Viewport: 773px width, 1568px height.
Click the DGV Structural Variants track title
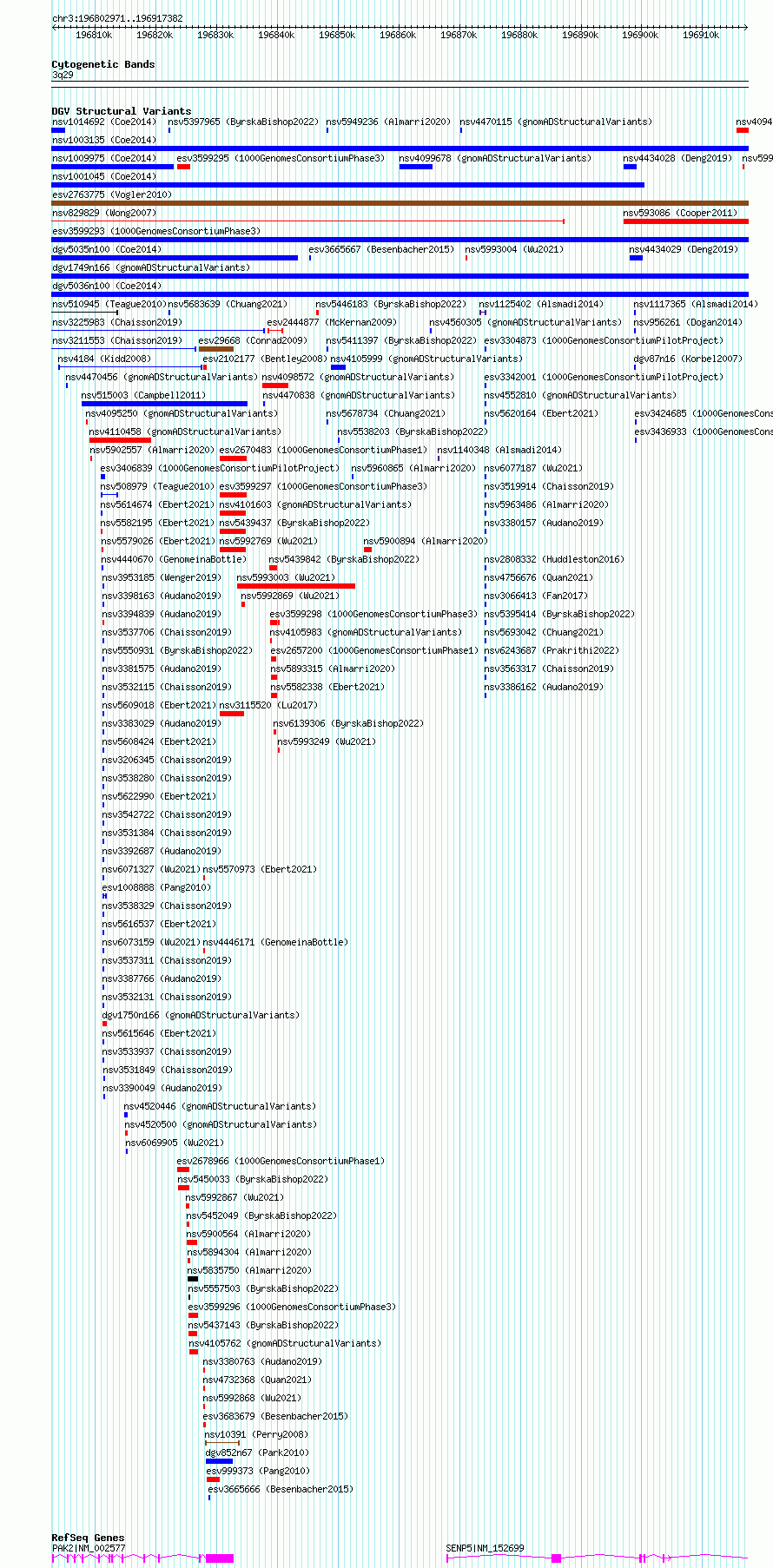pos(121,111)
